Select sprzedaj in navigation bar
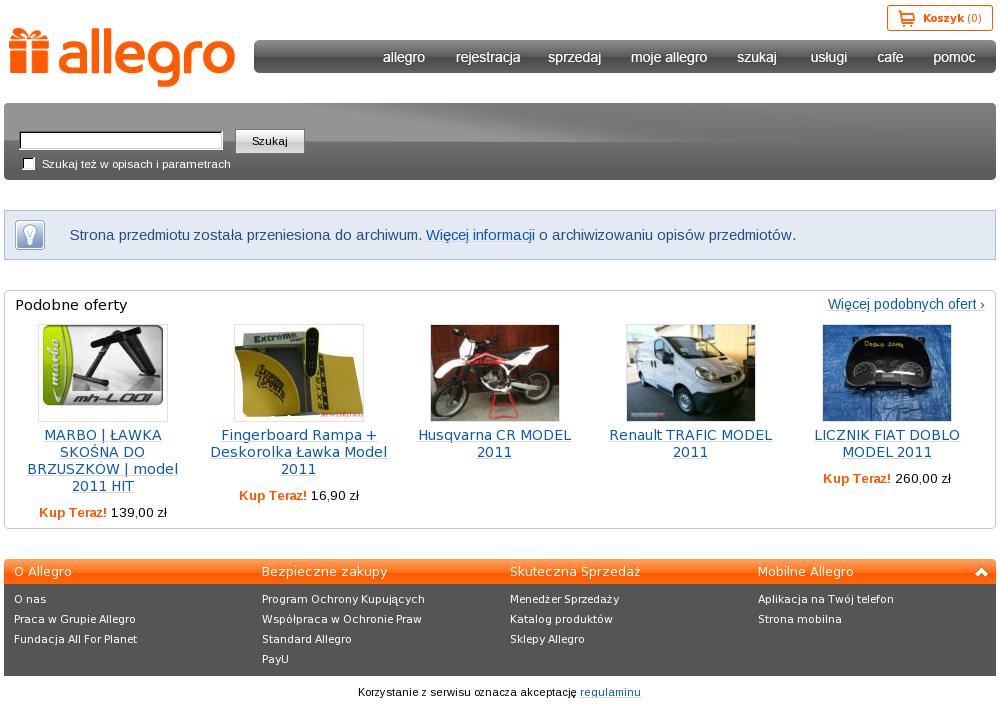 click(575, 57)
